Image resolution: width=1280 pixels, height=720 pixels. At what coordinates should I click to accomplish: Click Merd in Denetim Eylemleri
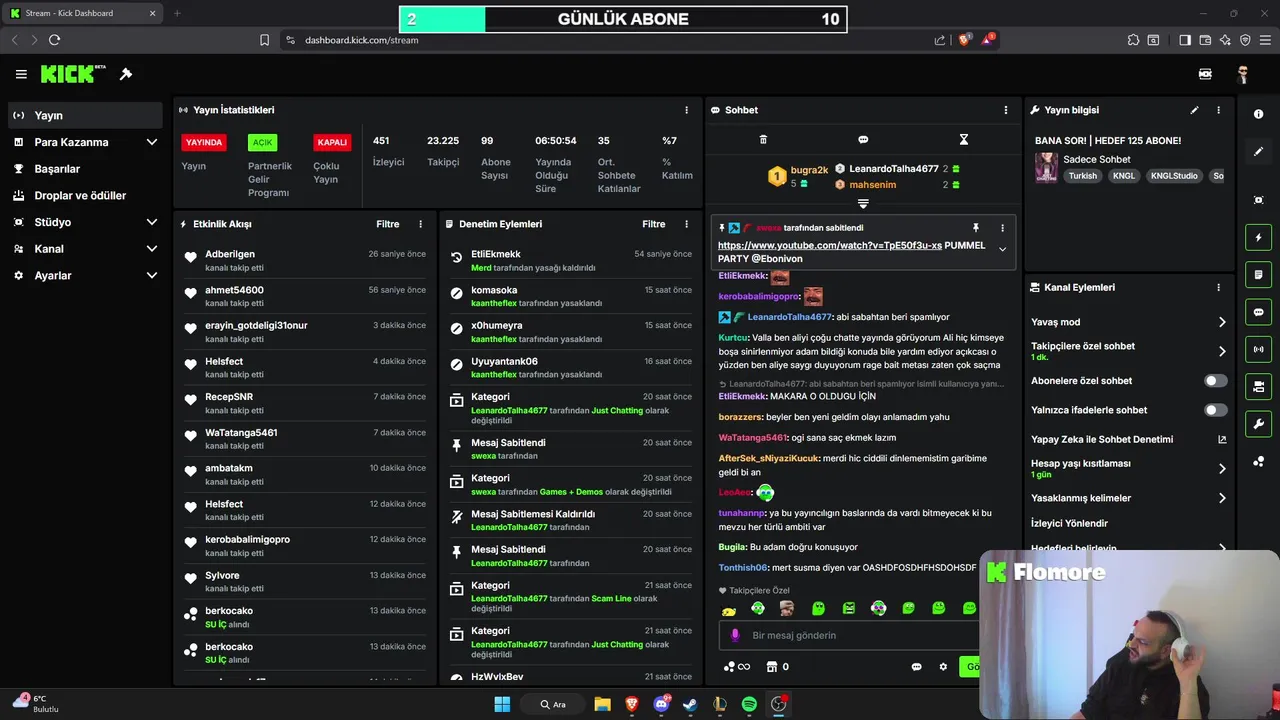481,268
